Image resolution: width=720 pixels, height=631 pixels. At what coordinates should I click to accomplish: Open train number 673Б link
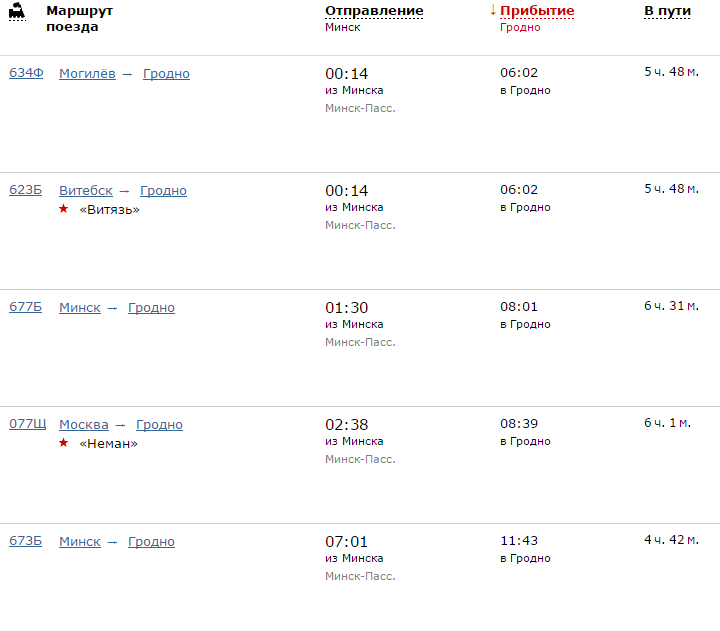click(26, 542)
